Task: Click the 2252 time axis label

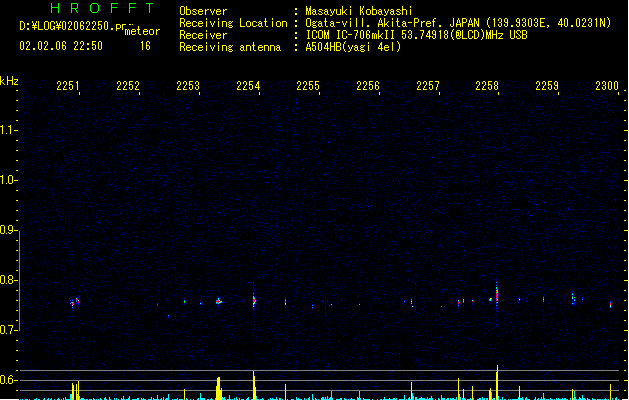Action: (x=128, y=86)
